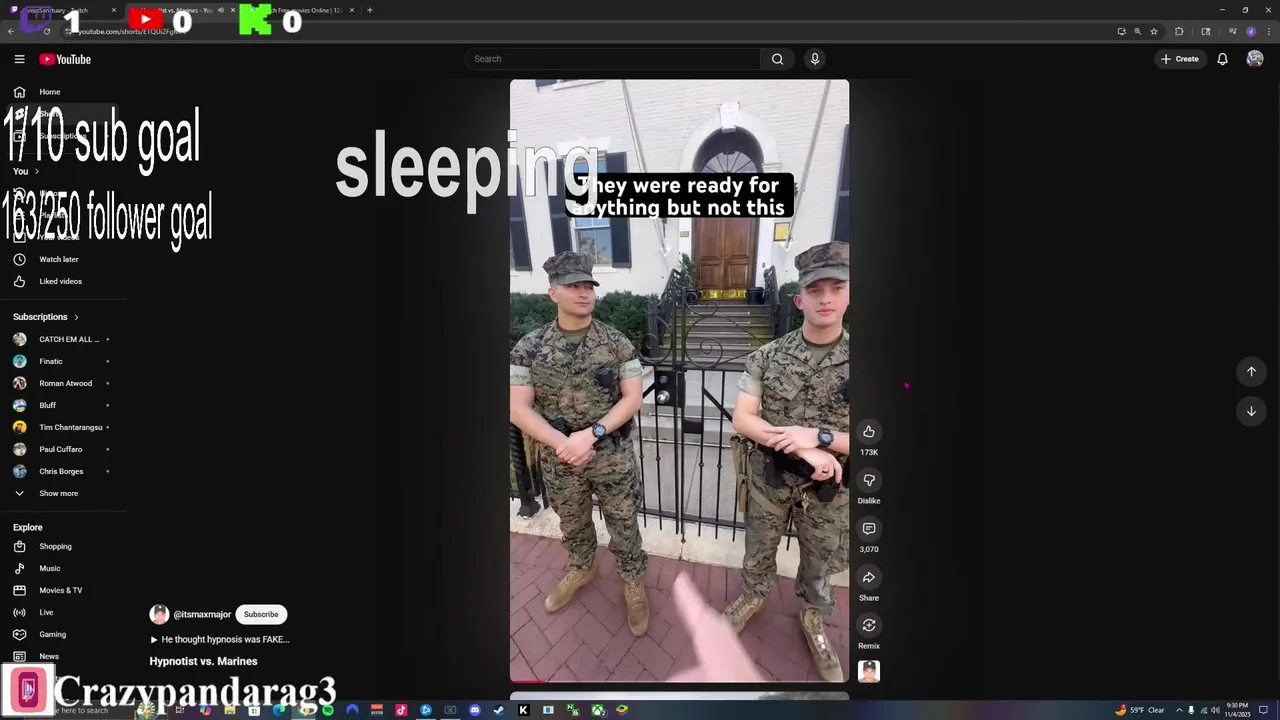Expand Subscriptions section arrow

click(76, 317)
